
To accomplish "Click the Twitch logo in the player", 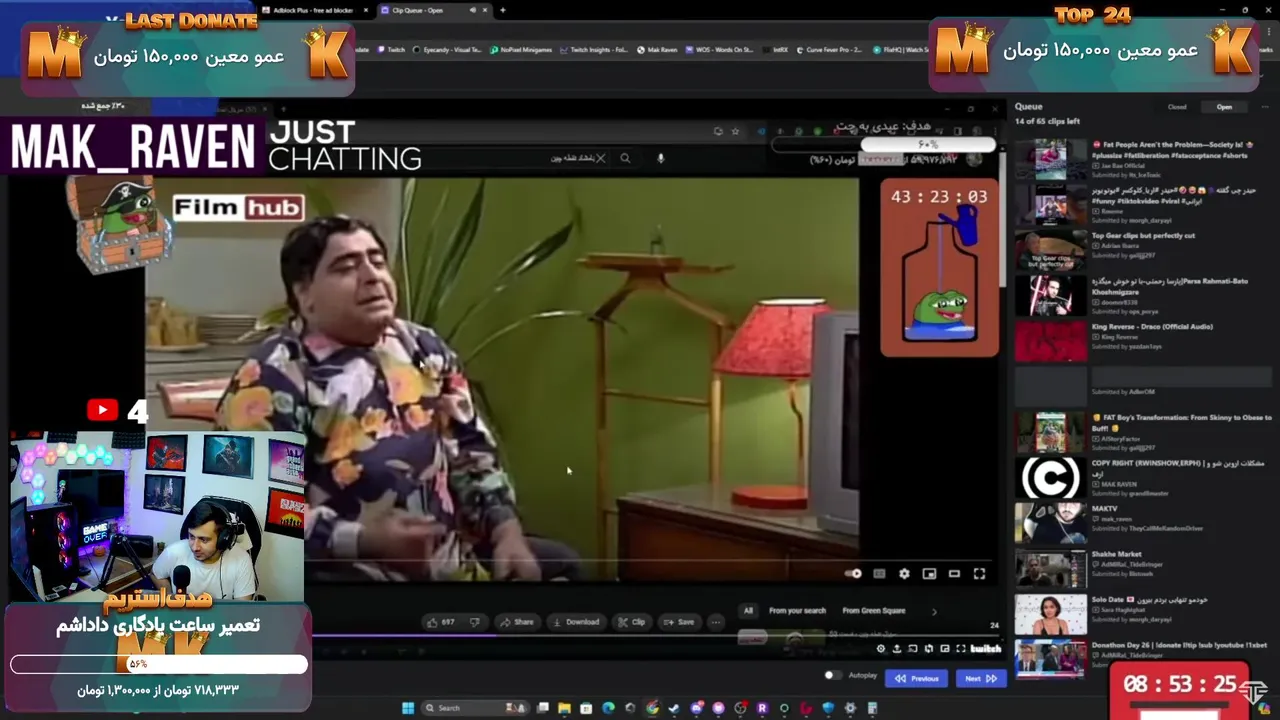I will (x=985, y=649).
